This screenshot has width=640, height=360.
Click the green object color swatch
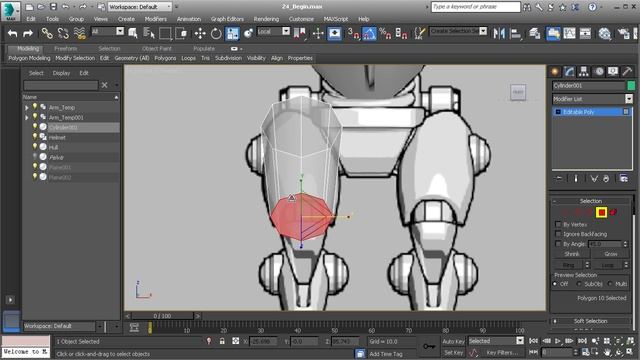(x=631, y=85)
